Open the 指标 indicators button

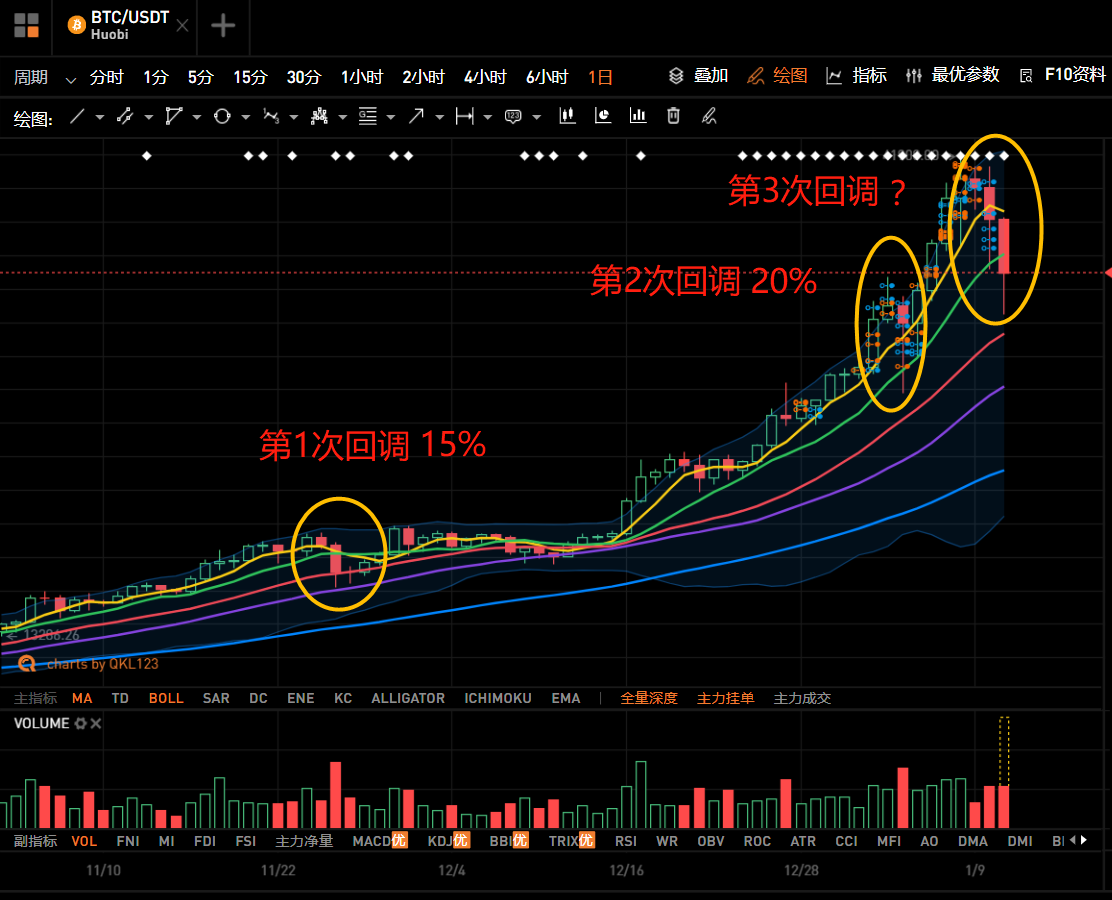[856, 75]
